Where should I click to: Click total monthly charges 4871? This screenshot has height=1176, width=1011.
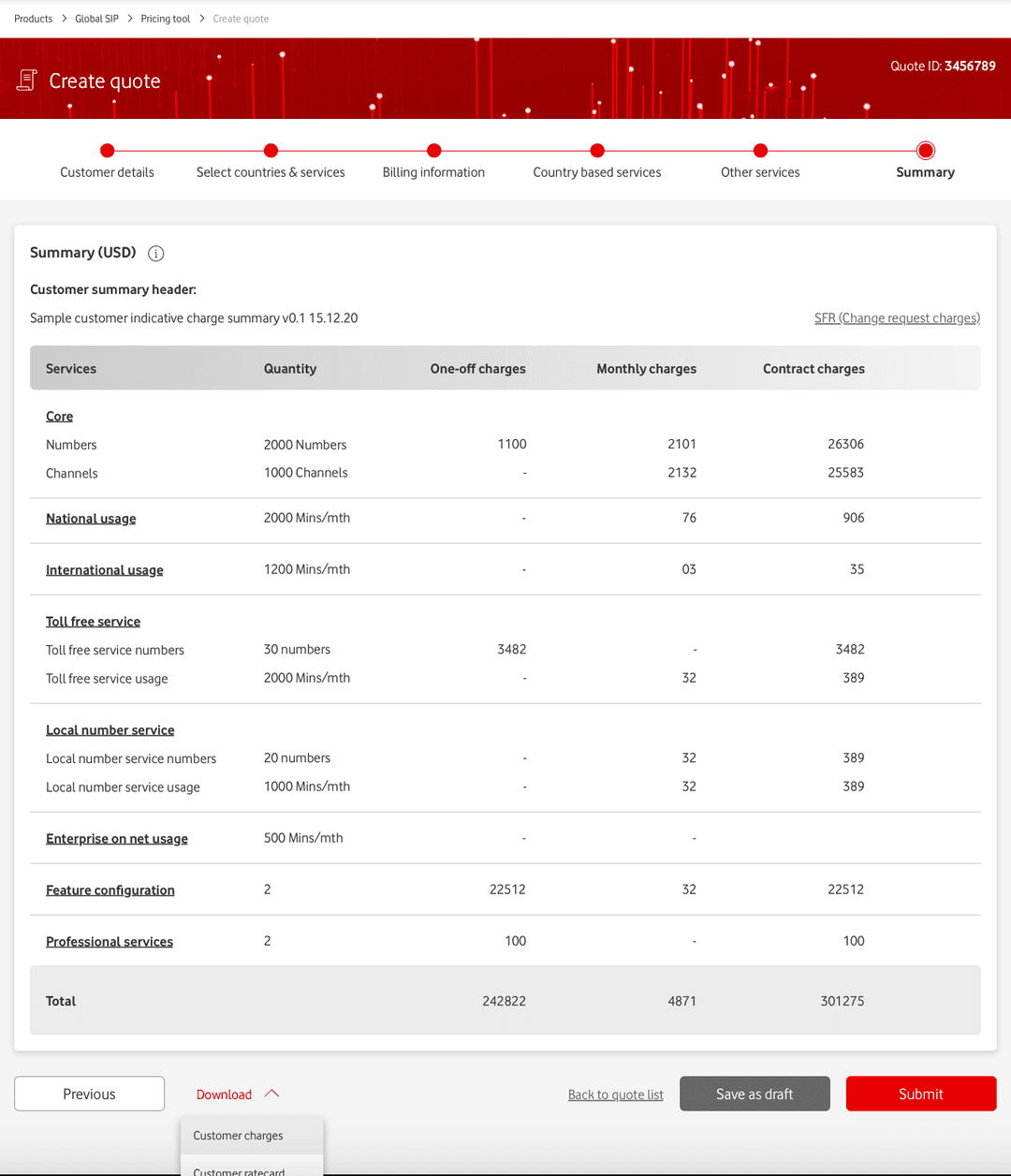point(682,1001)
